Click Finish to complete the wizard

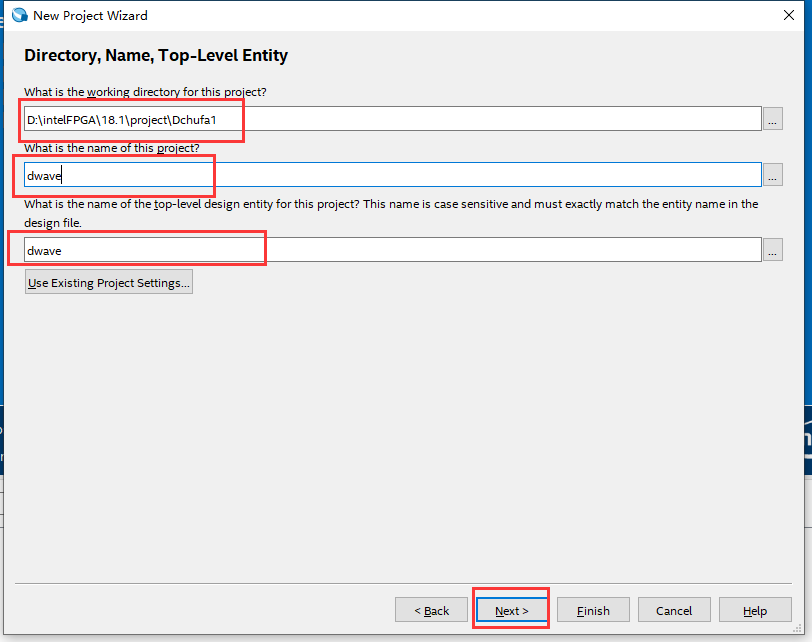click(x=593, y=610)
